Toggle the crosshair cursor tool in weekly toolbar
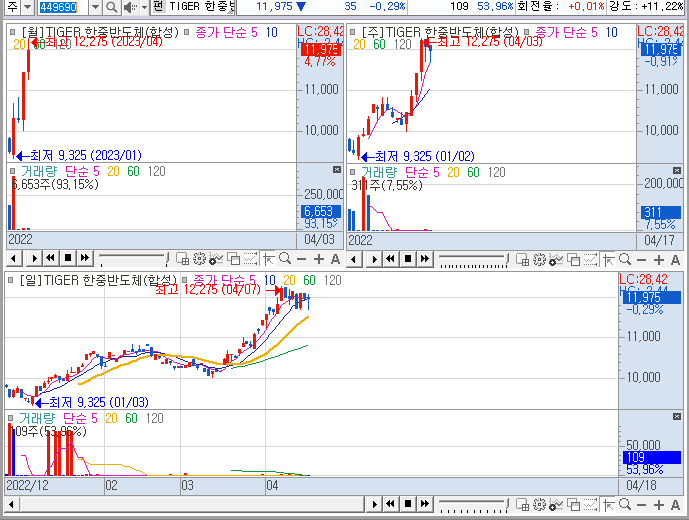 tap(609, 260)
